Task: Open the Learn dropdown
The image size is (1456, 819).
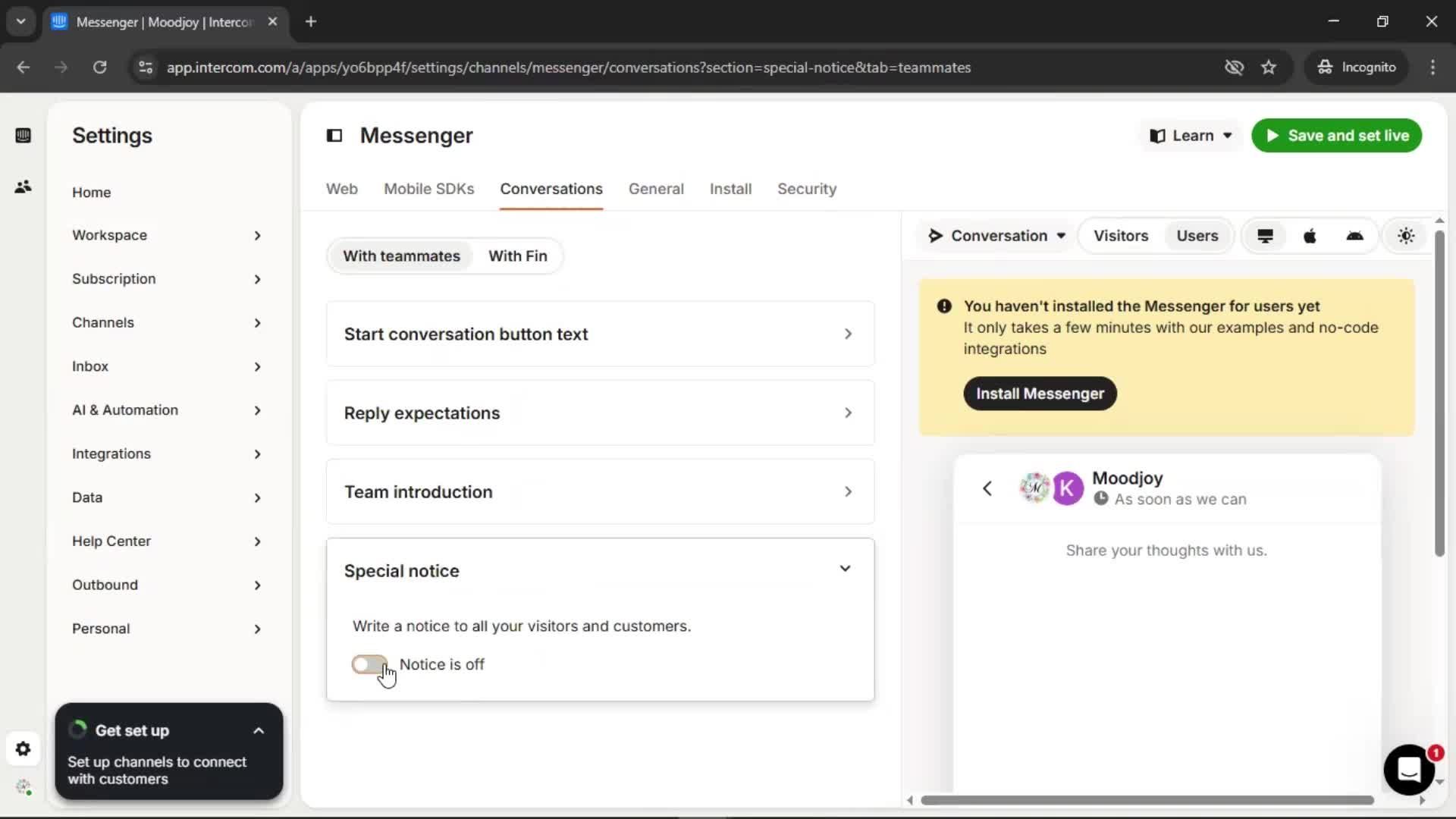Action: click(x=1191, y=136)
